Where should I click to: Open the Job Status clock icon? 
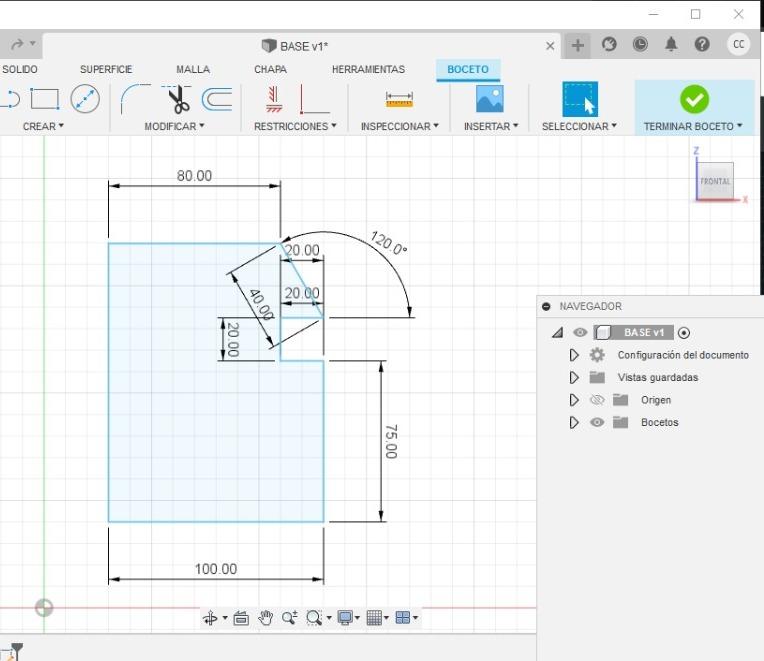[640, 44]
